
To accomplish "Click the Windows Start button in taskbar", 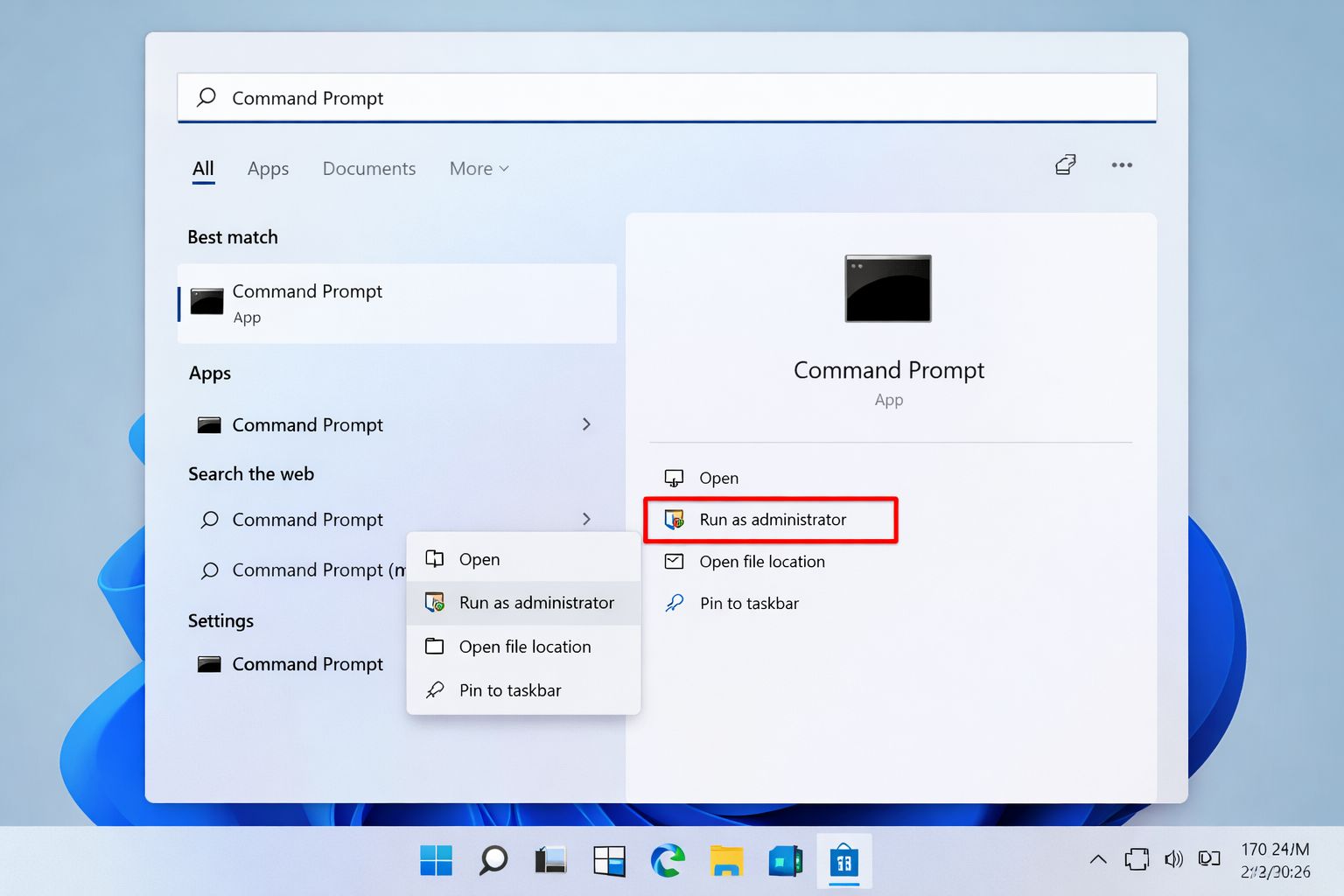I will click(x=436, y=861).
